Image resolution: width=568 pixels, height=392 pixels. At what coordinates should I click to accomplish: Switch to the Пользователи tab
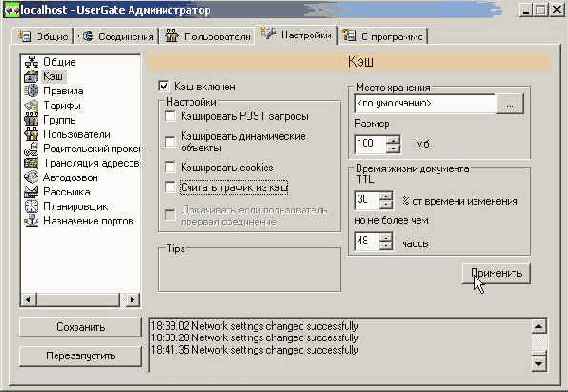tap(208, 36)
